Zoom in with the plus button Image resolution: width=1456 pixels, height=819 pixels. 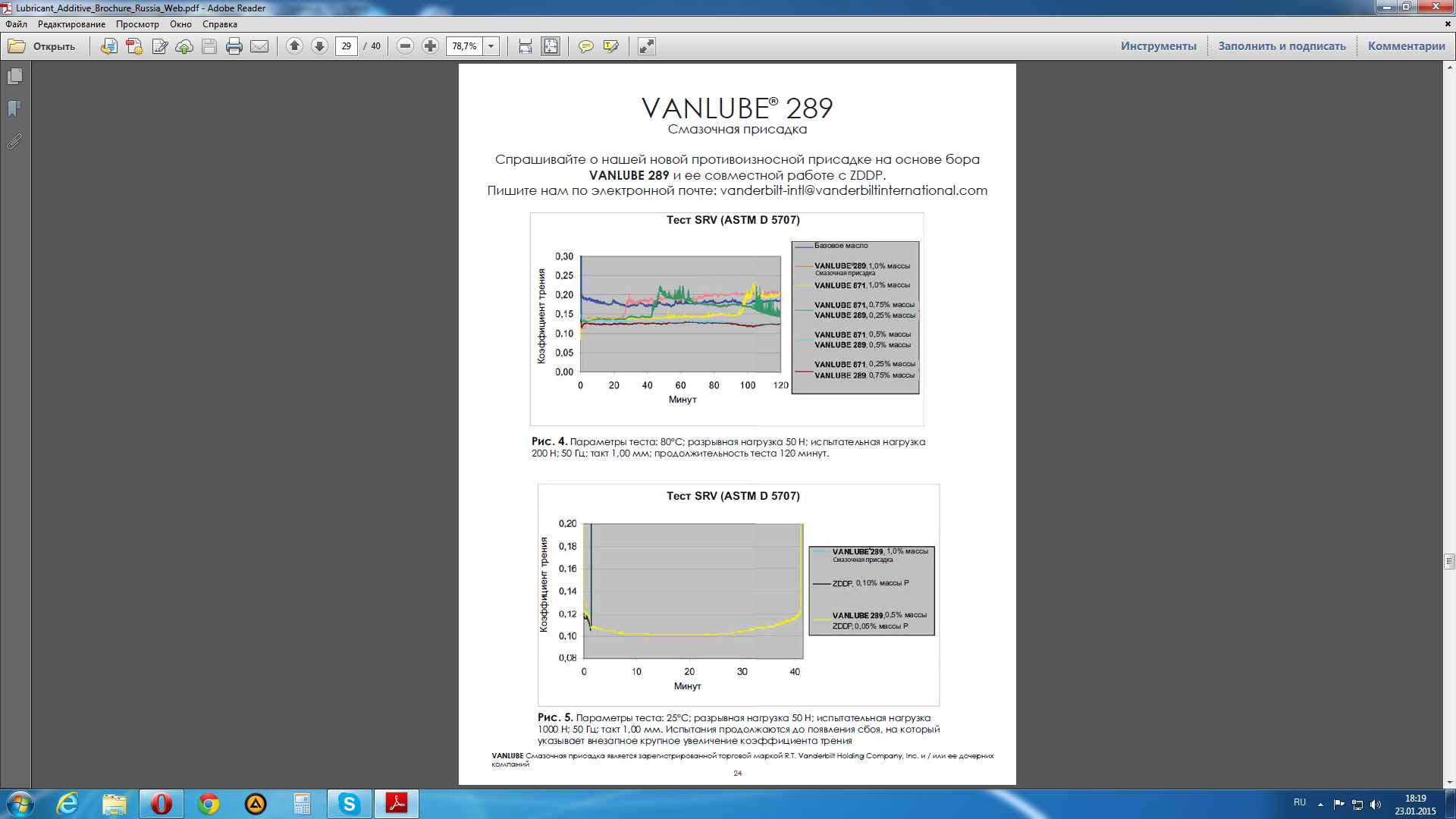coord(430,46)
